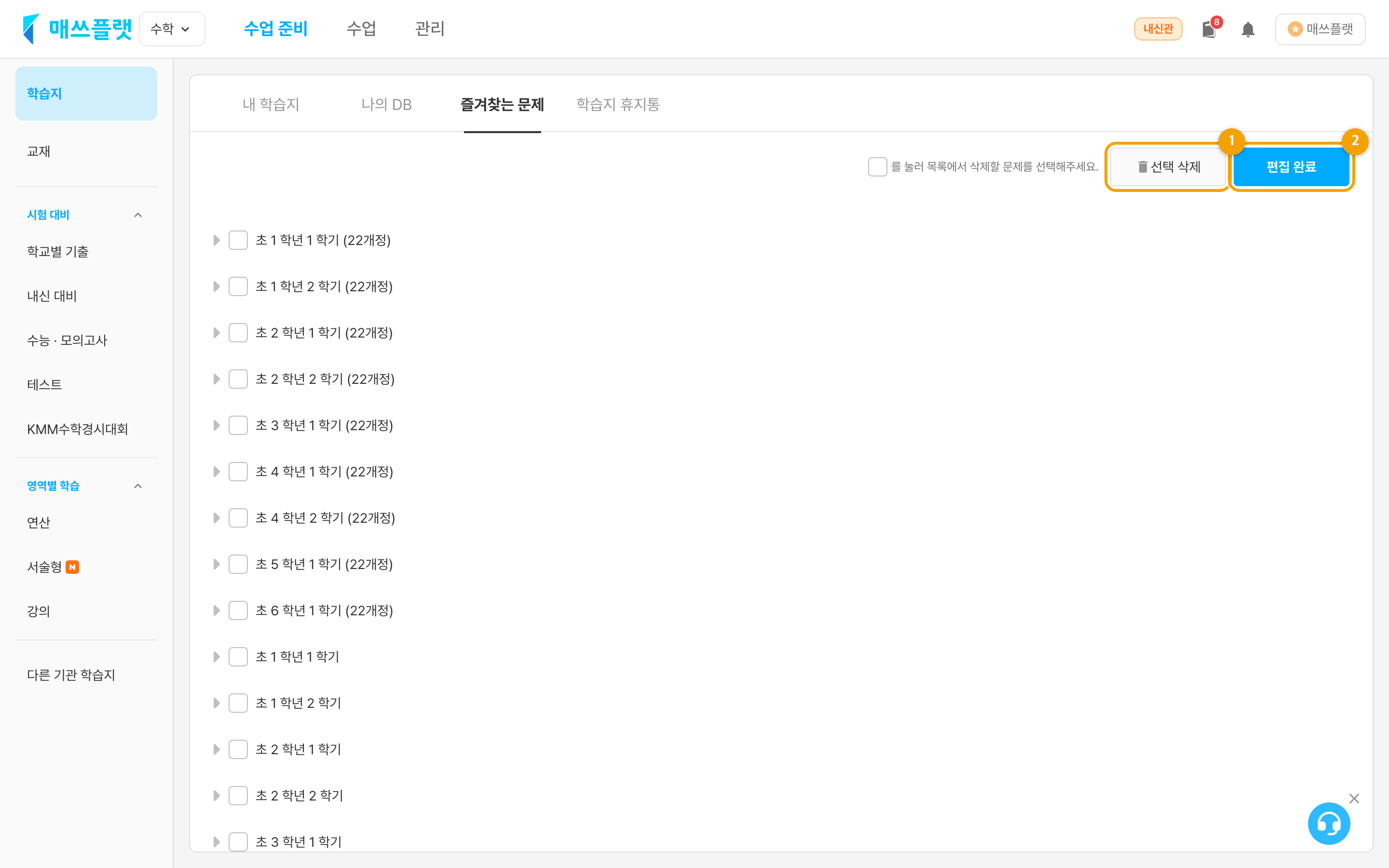Check 초 1 학년 1 학기 (22개정) checkbox

238,240
